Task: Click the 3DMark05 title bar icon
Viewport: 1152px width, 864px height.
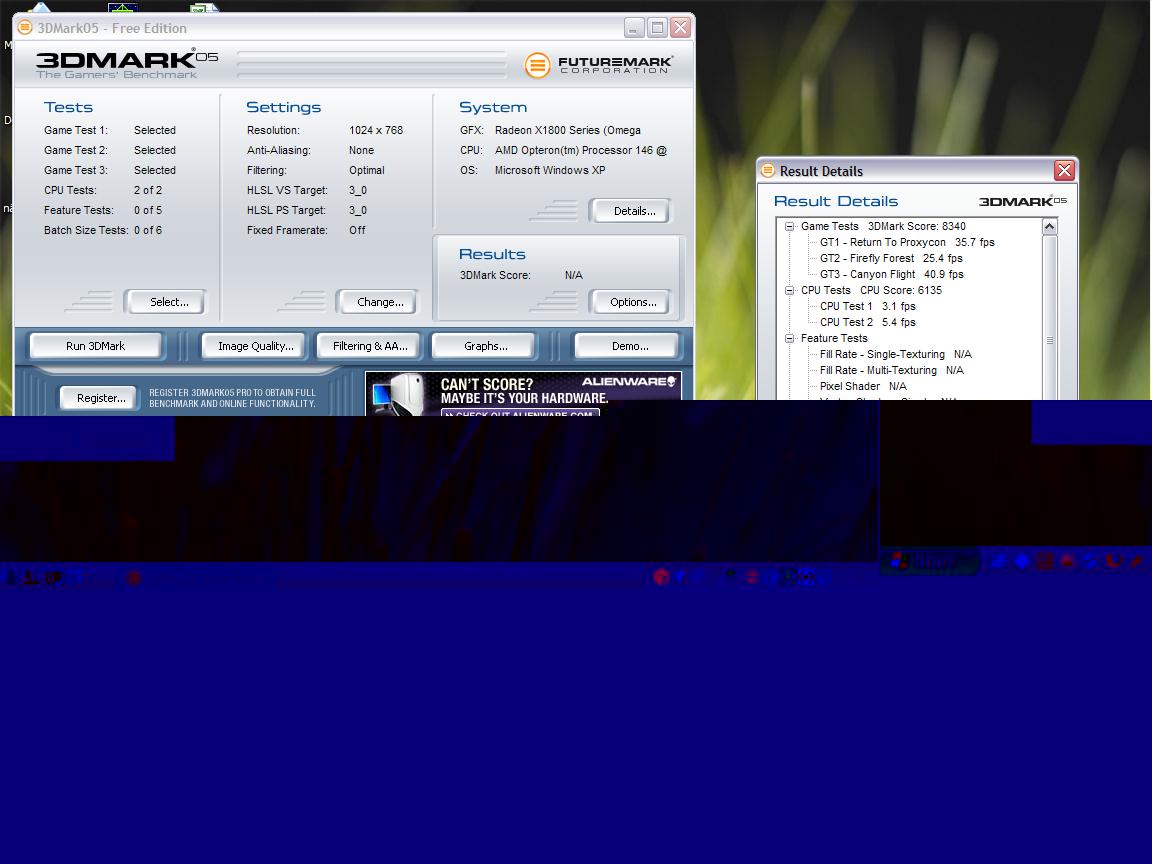Action: point(25,28)
